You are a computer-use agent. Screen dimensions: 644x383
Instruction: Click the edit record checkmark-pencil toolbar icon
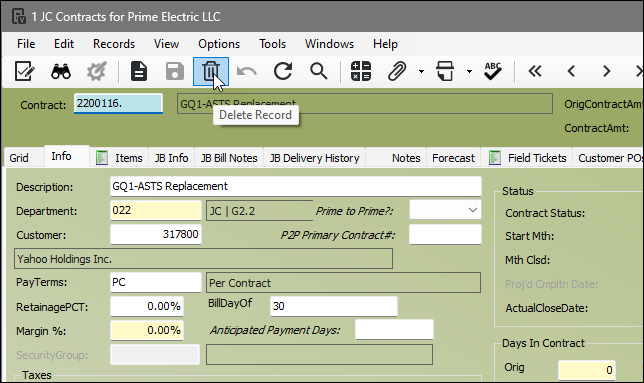(24, 71)
